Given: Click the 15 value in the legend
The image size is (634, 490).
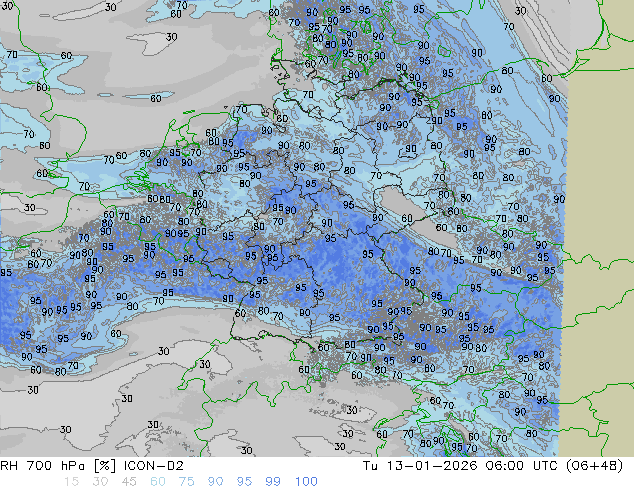Looking at the screenshot, I should point(71,481).
